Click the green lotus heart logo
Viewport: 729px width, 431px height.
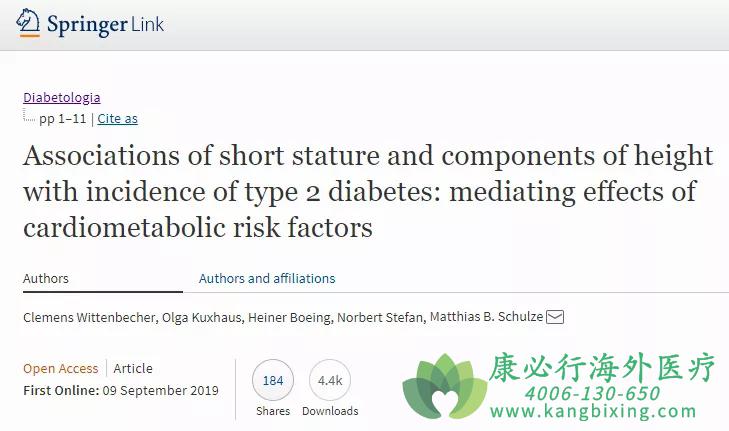pos(445,387)
